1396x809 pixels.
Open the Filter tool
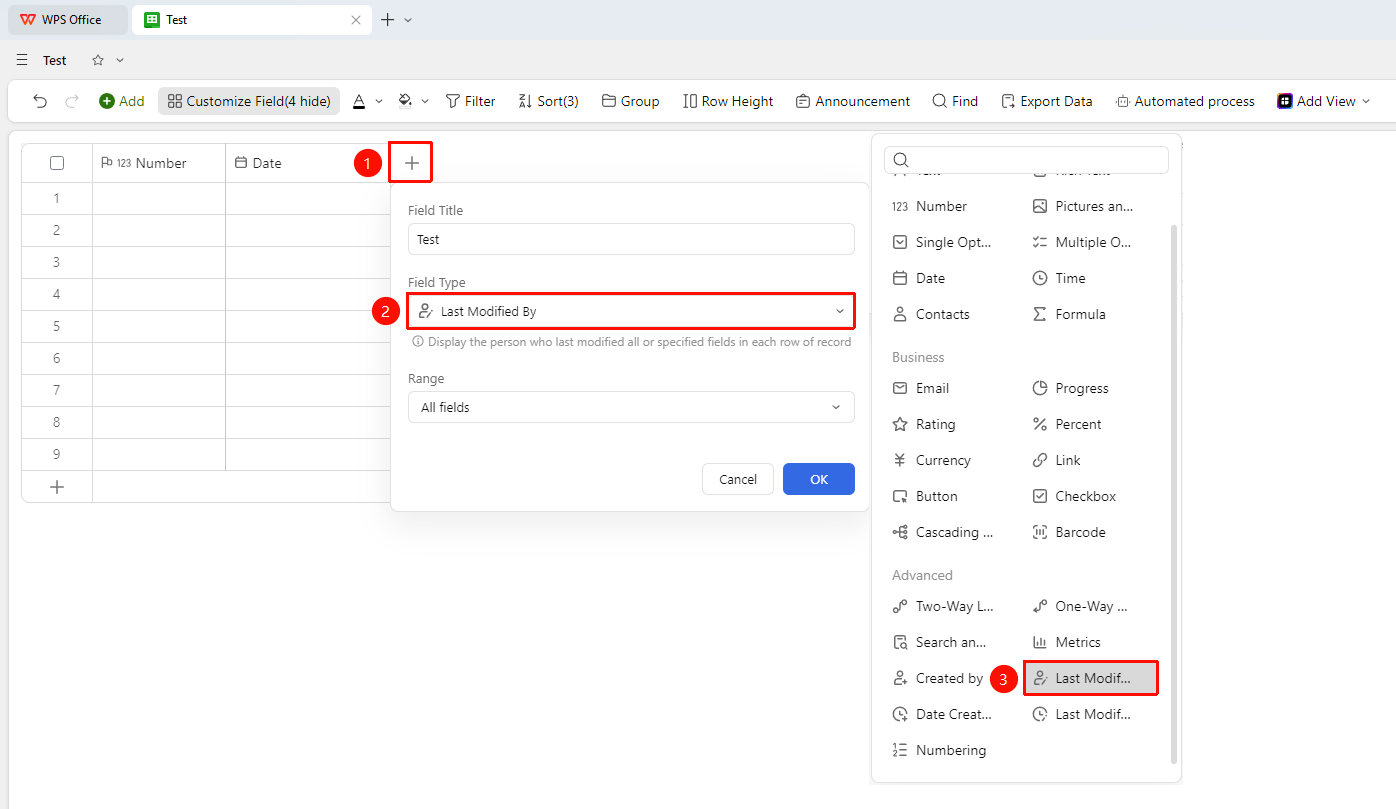470,101
